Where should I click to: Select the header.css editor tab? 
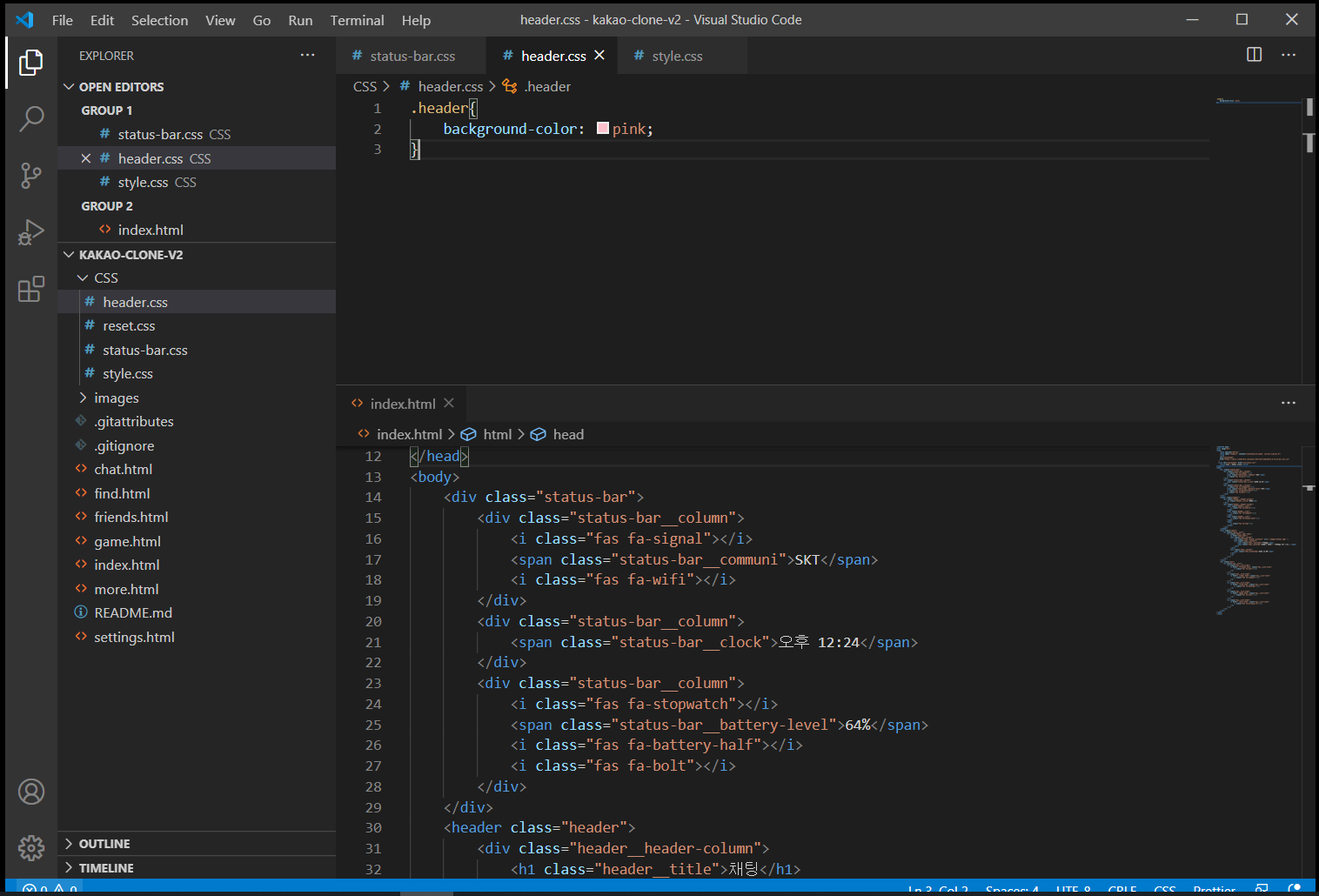click(552, 56)
